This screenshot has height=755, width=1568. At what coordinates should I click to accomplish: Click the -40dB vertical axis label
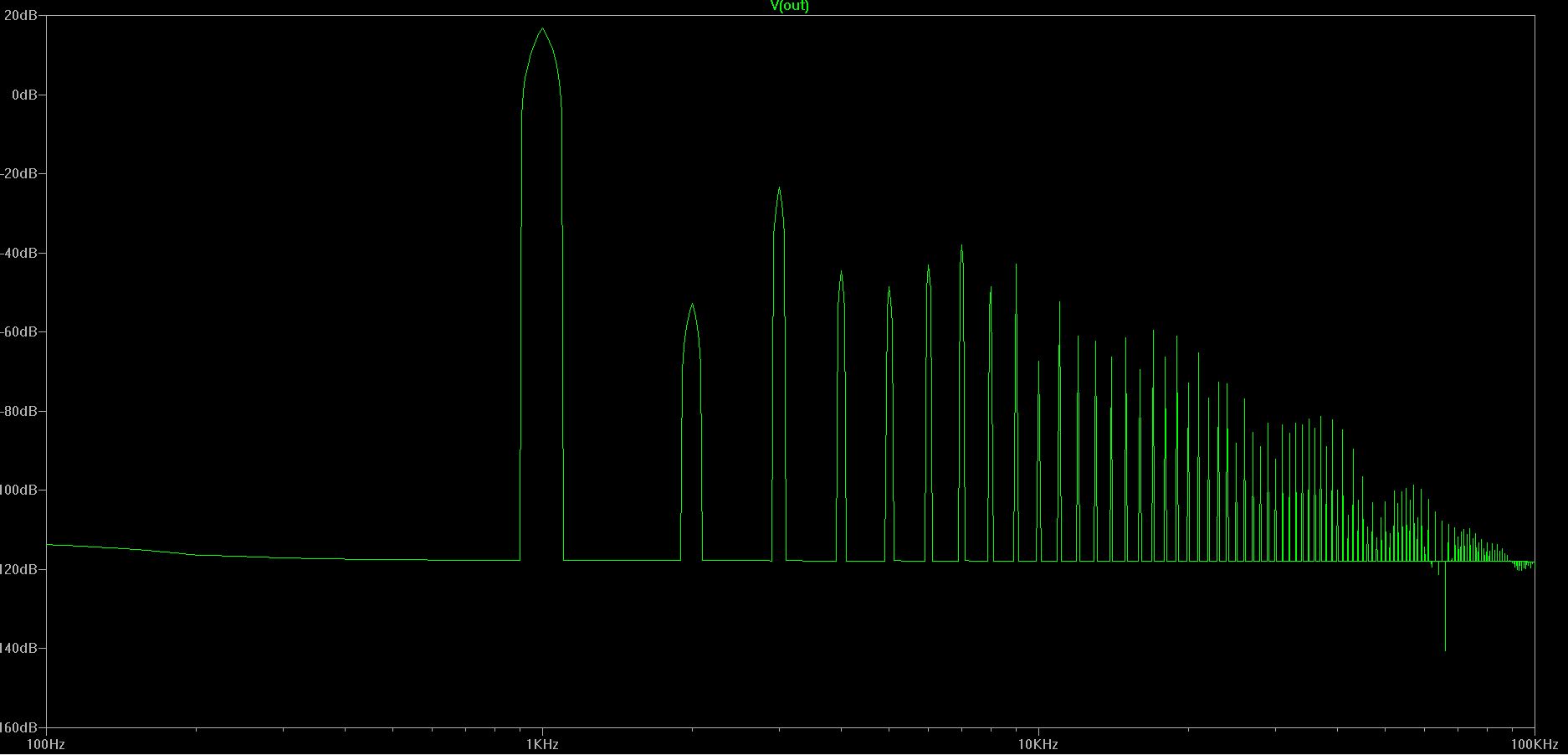click(x=19, y=253)
